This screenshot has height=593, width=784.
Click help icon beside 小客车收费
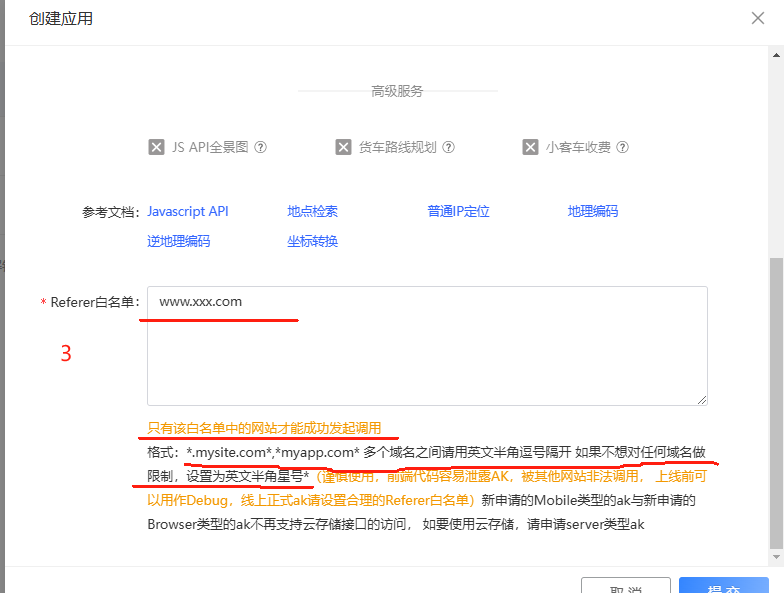click(622, 147)
